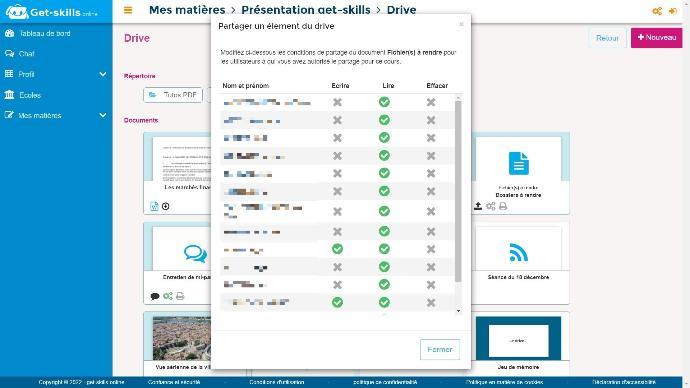Viewport: 690px width, 388px height.
Task: Toggle Ecrire permission for the third listed user
Action: click(337, 138)
